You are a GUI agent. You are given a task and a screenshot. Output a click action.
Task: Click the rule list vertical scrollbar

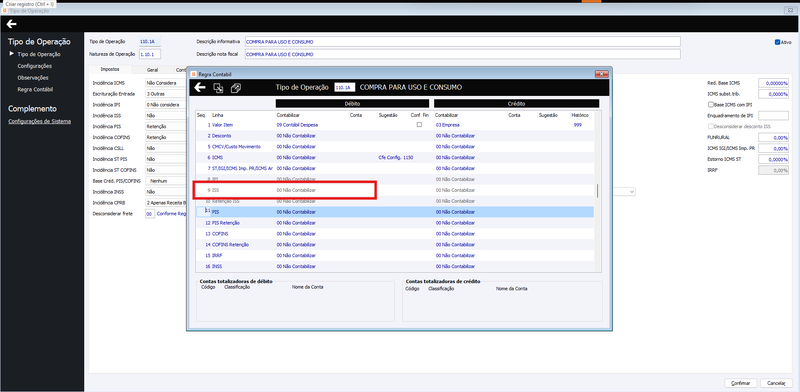pos(597,191)
